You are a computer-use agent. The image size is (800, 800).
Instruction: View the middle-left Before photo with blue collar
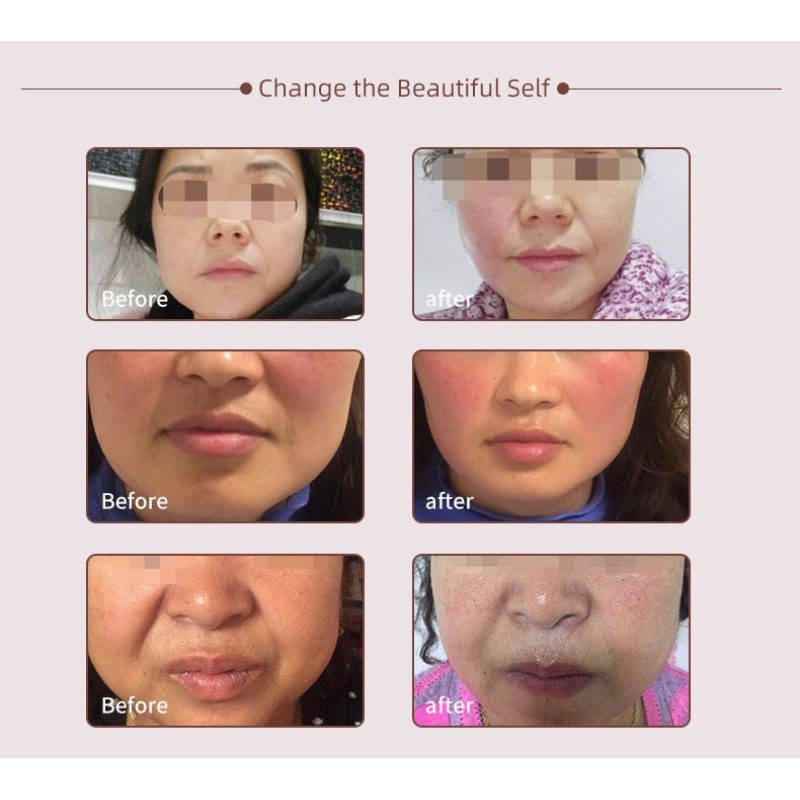pos(225,436)
